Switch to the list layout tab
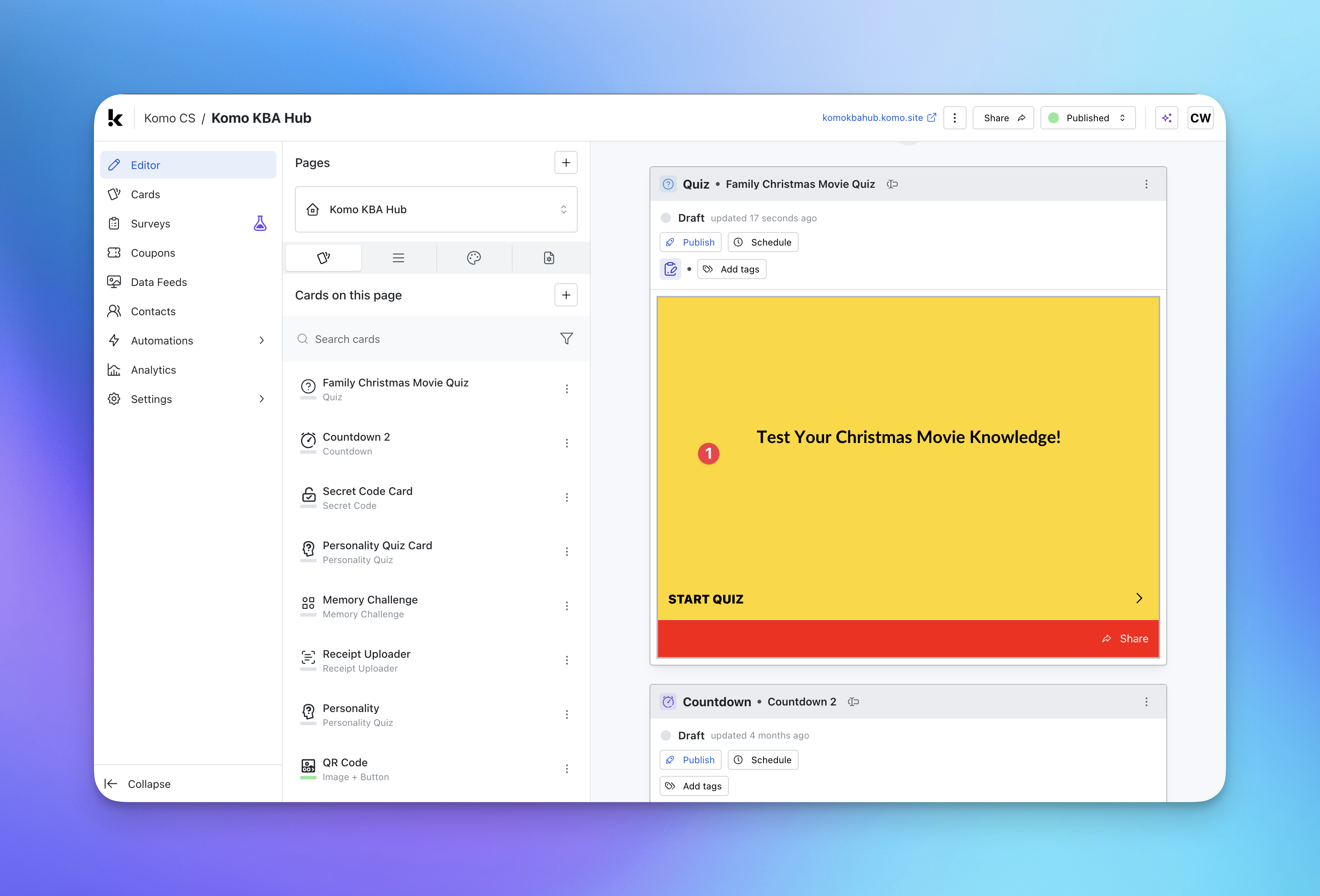This screenshot has width=1320, height=896. (x=398, y=258)
